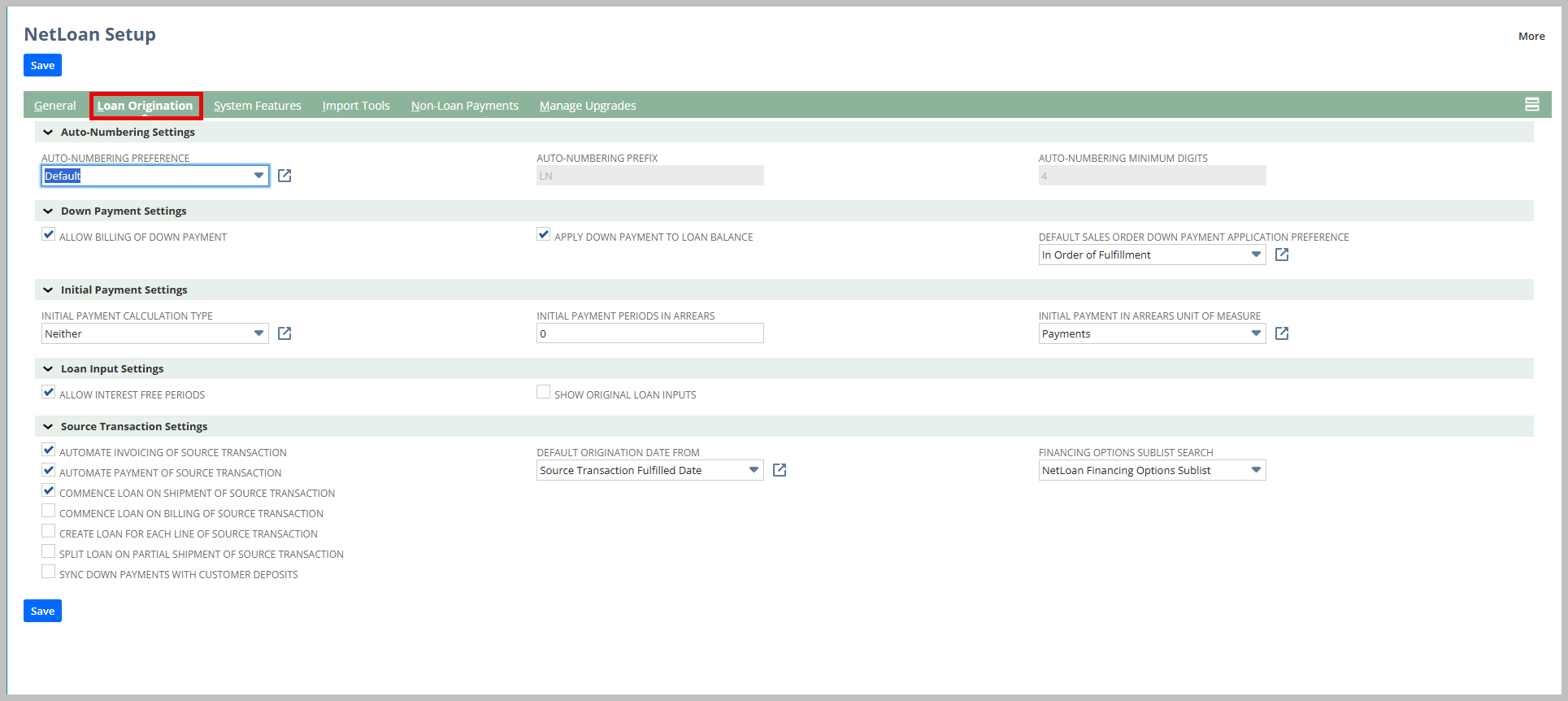This screenshot has width=1568, height=701.
Task: Click the More link
Action: pyautogui.click(x=1531, y=36)
